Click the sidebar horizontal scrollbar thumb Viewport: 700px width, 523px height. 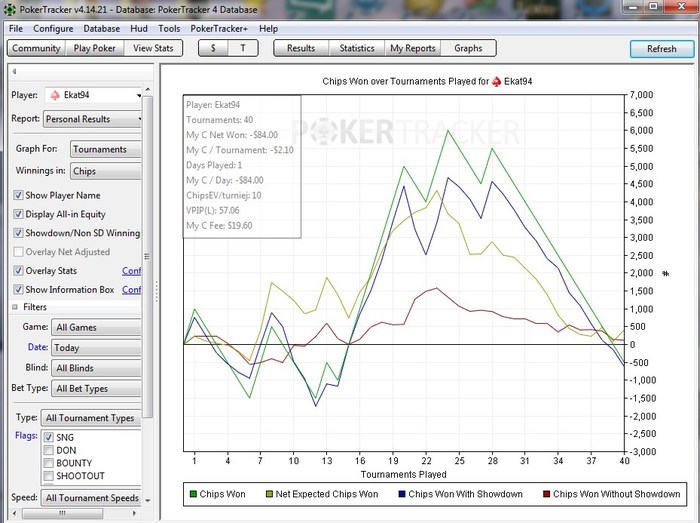pyautogui.click(x=62, y=513)
